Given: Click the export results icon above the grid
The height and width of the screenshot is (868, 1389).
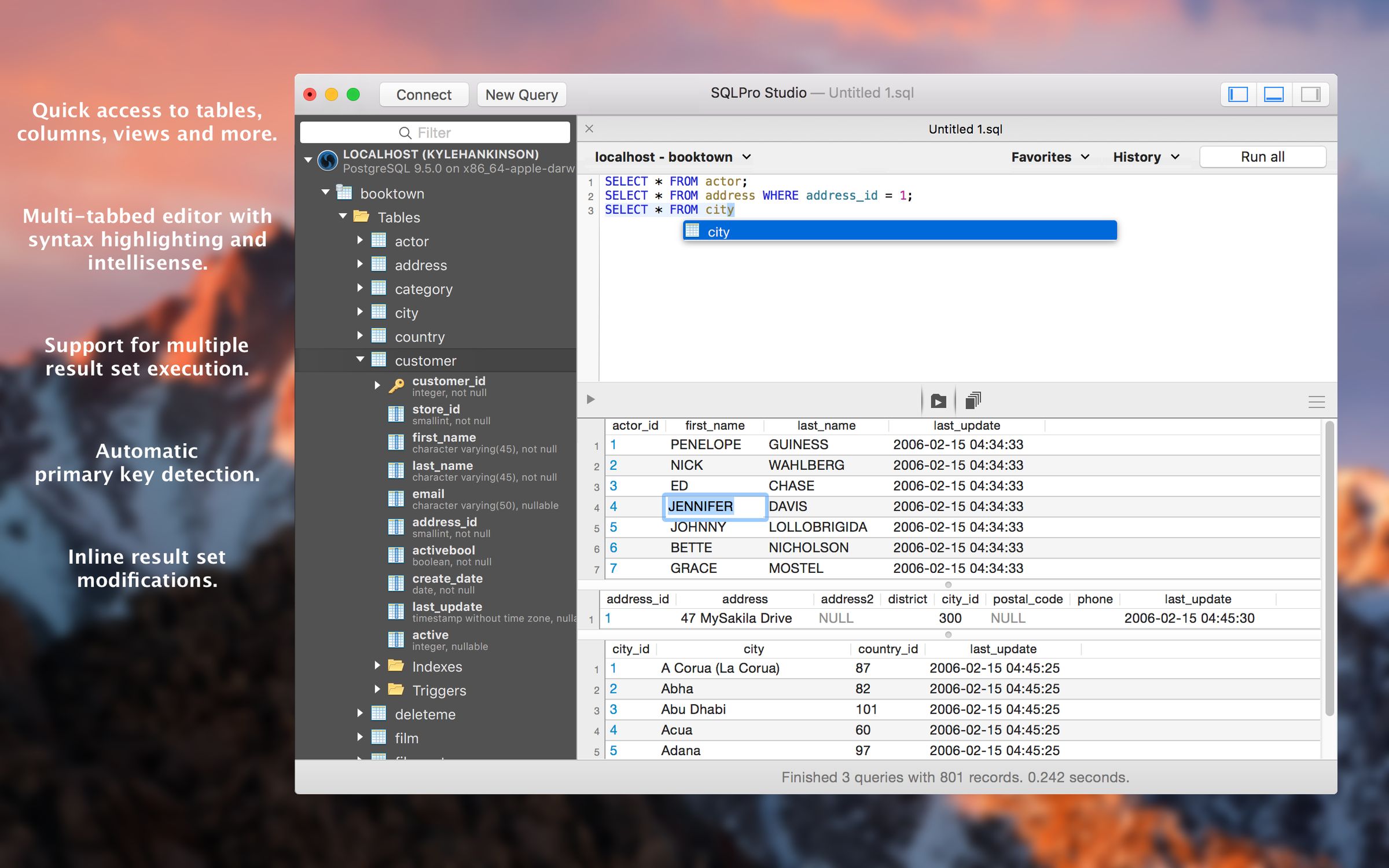Looking at the screenshot, I should click(938, 400).
